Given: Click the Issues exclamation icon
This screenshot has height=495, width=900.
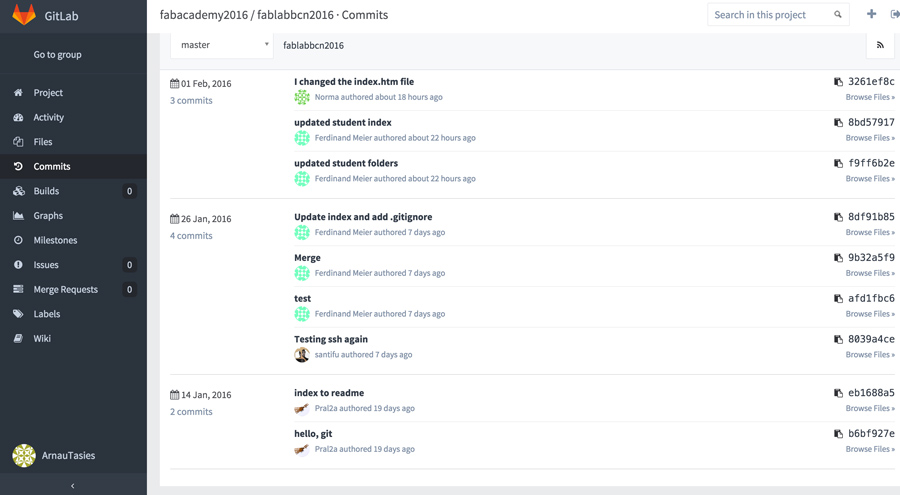Looking at the screenshot, I should (18, 265).
